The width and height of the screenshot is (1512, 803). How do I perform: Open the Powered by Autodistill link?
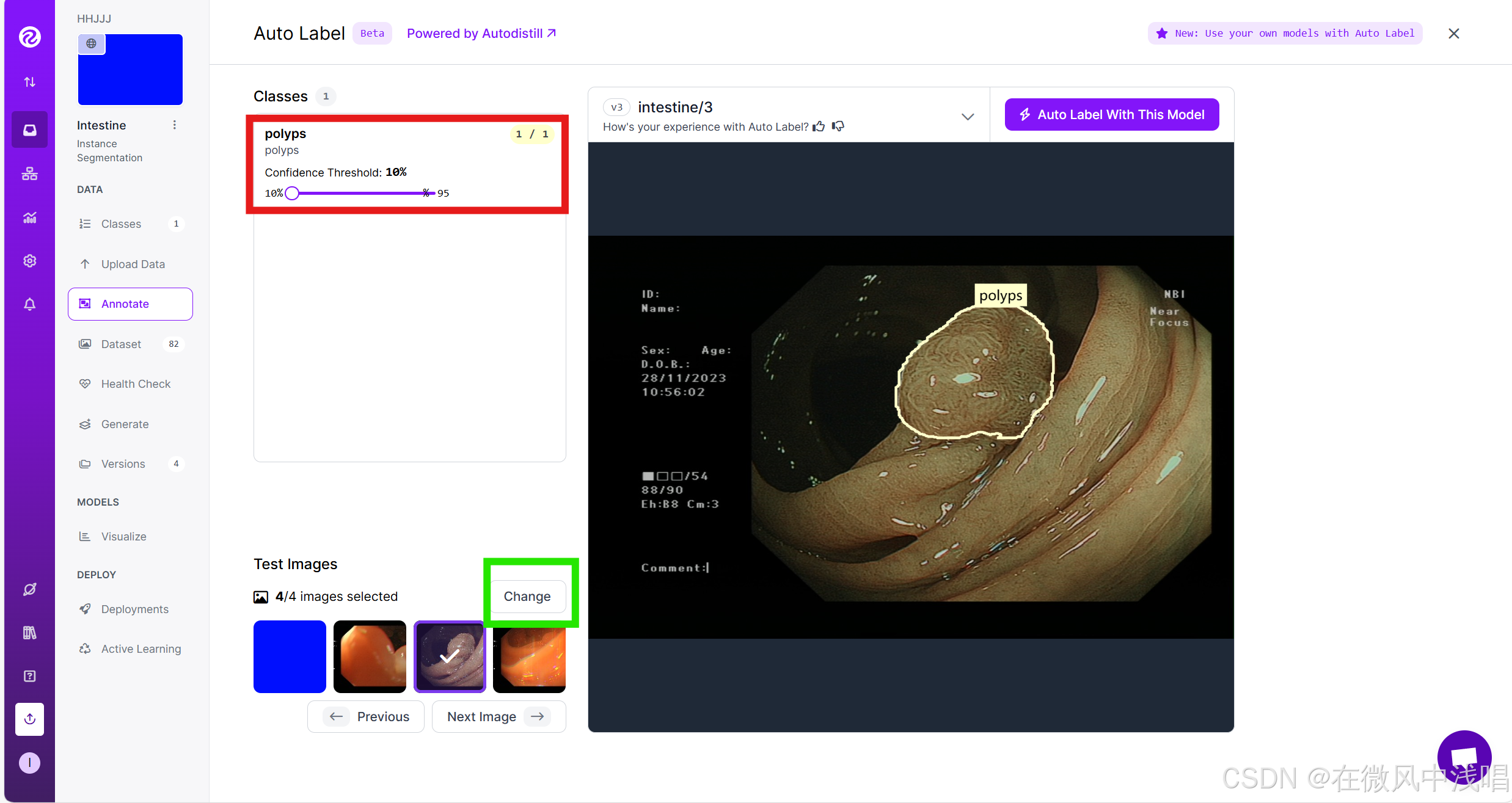point(481,33)
